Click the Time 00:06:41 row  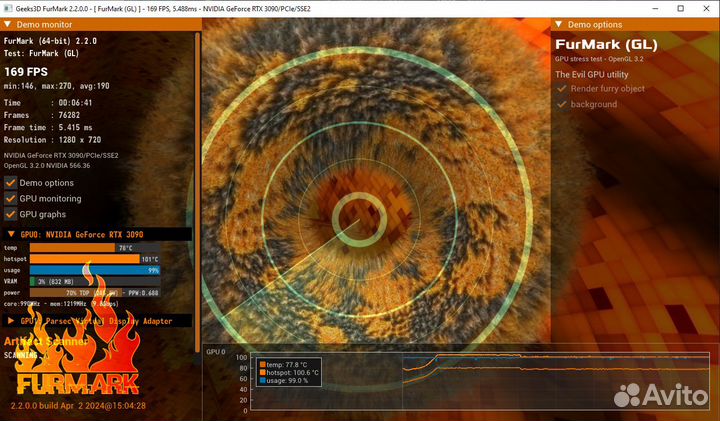pyautogui.click(x=48, y=103)
